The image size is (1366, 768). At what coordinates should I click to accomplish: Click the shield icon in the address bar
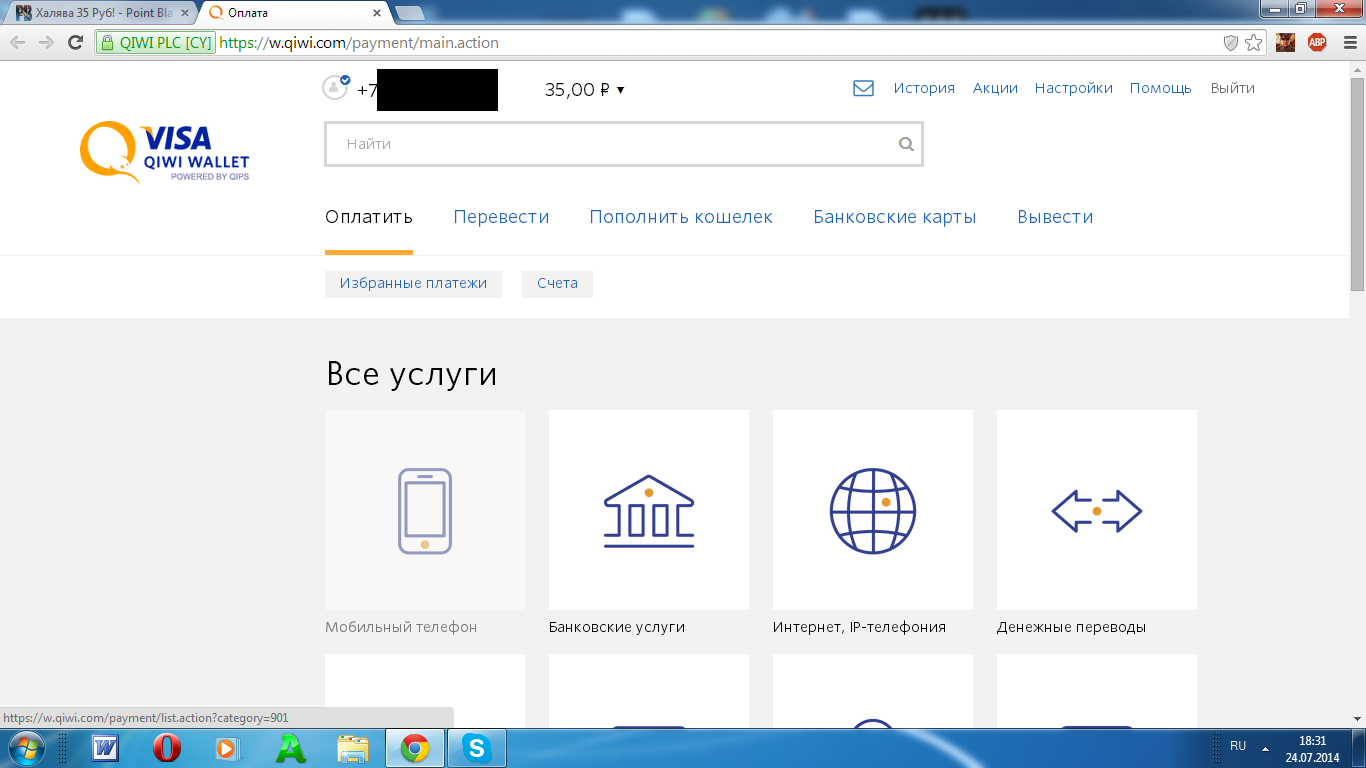(1231, 42)
